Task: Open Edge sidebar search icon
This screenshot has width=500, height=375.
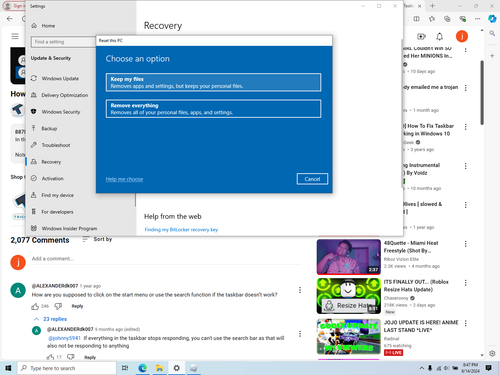Action: tap(492, 33)
